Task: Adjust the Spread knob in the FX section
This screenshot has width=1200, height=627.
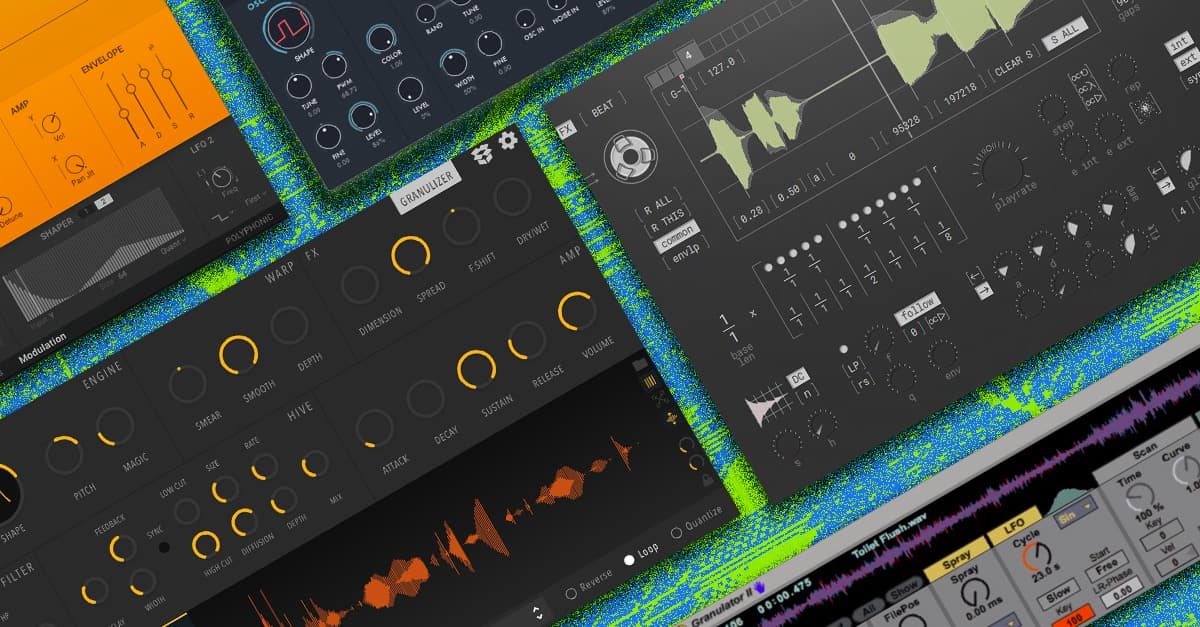Action: [411, 256]
